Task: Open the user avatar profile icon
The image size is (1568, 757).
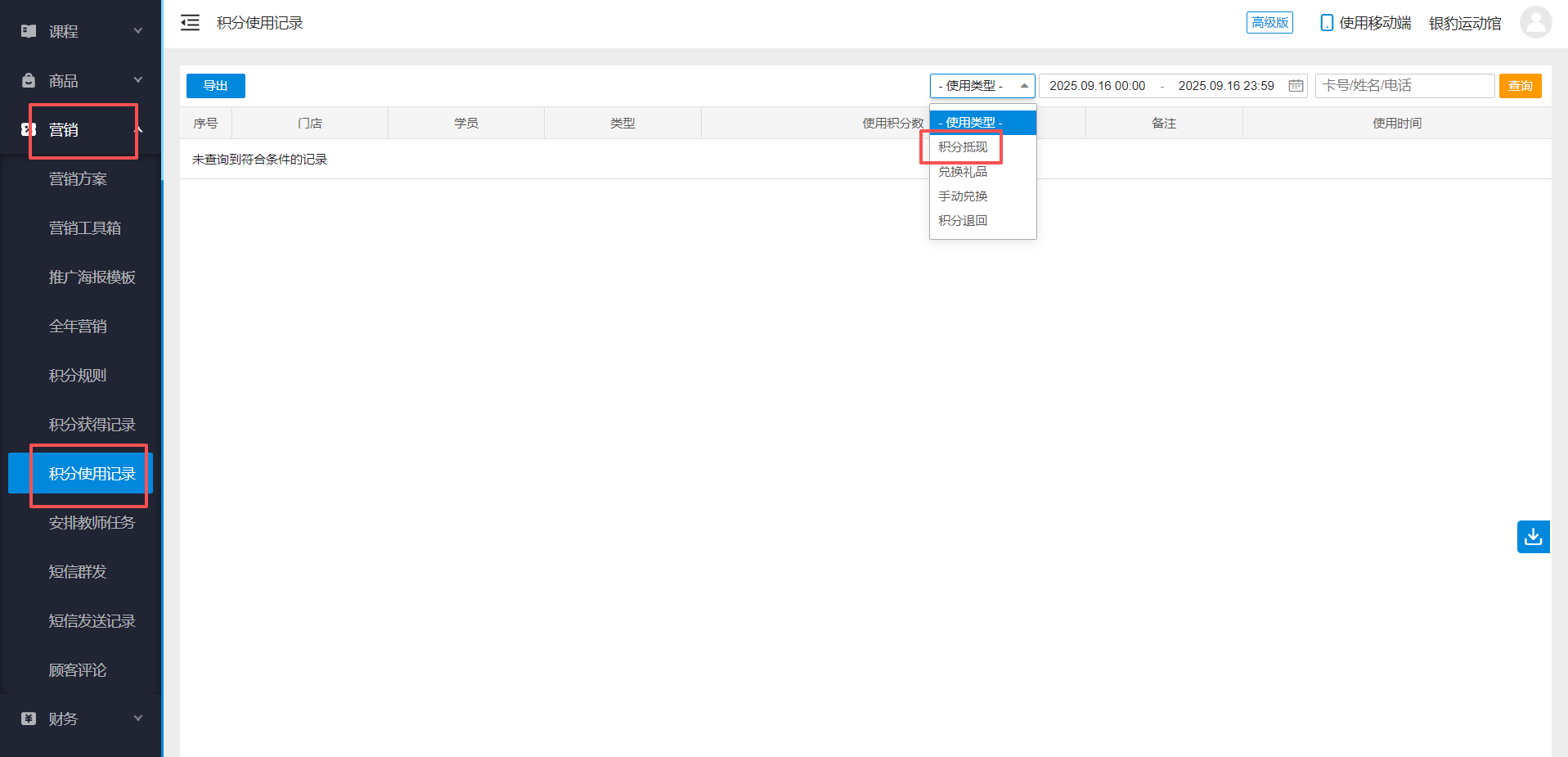Action: [x=1534, y=22]
